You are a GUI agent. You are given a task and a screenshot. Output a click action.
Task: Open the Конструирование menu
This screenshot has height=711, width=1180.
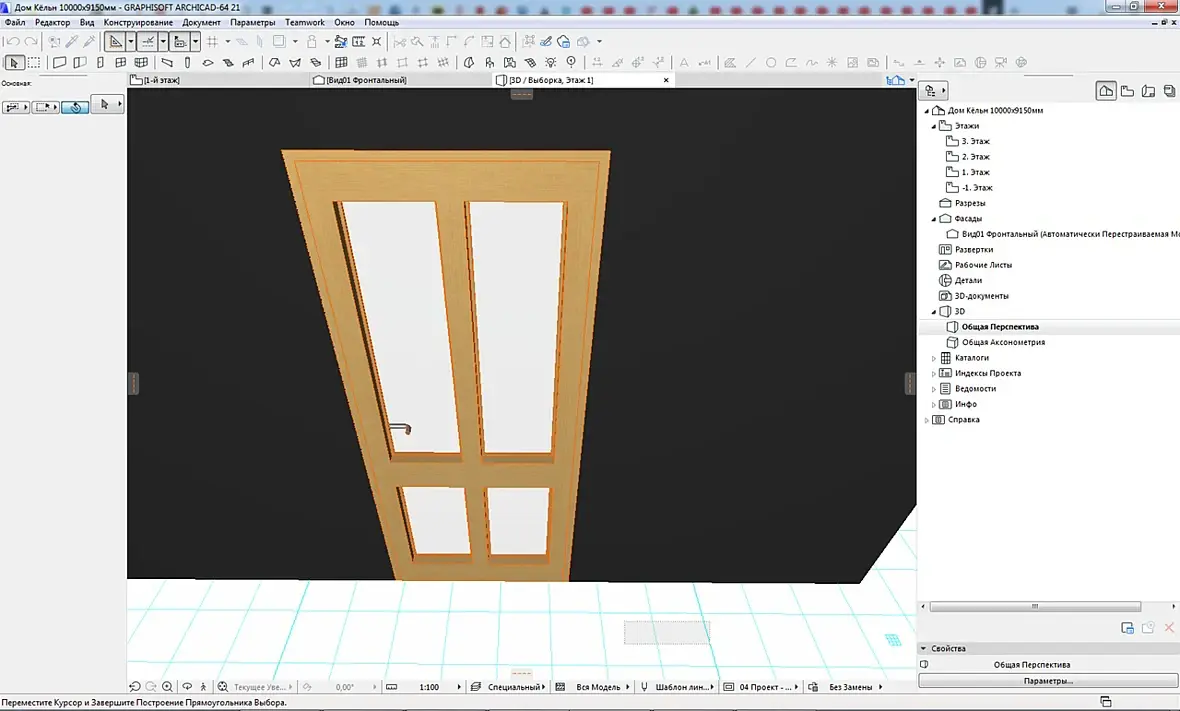pyautogui.click(x=138, y=22)
